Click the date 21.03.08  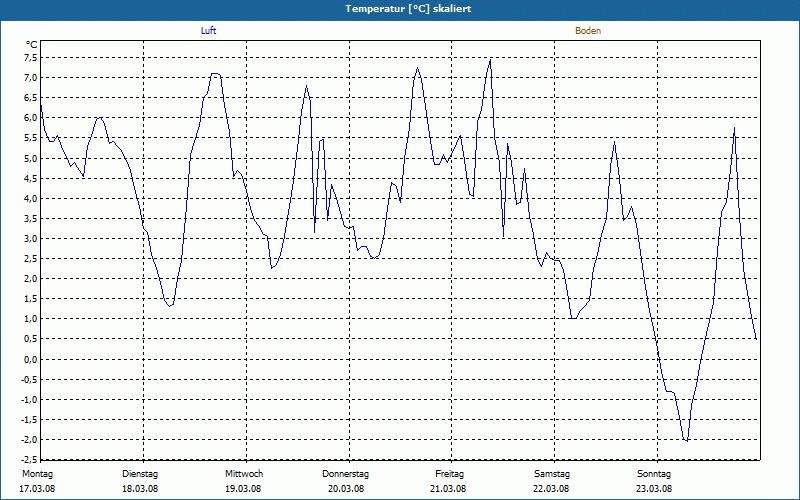click(x=448, y=489)
